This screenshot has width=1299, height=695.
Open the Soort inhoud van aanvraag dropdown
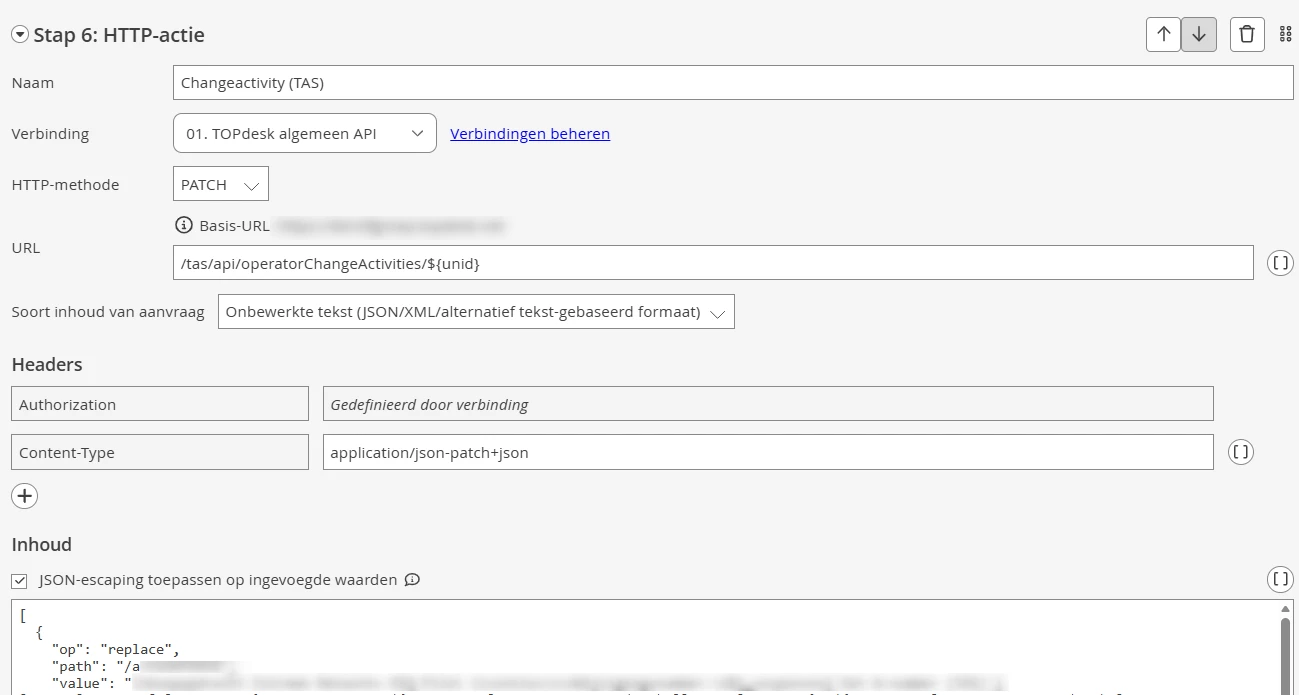(x=476, y=312)
